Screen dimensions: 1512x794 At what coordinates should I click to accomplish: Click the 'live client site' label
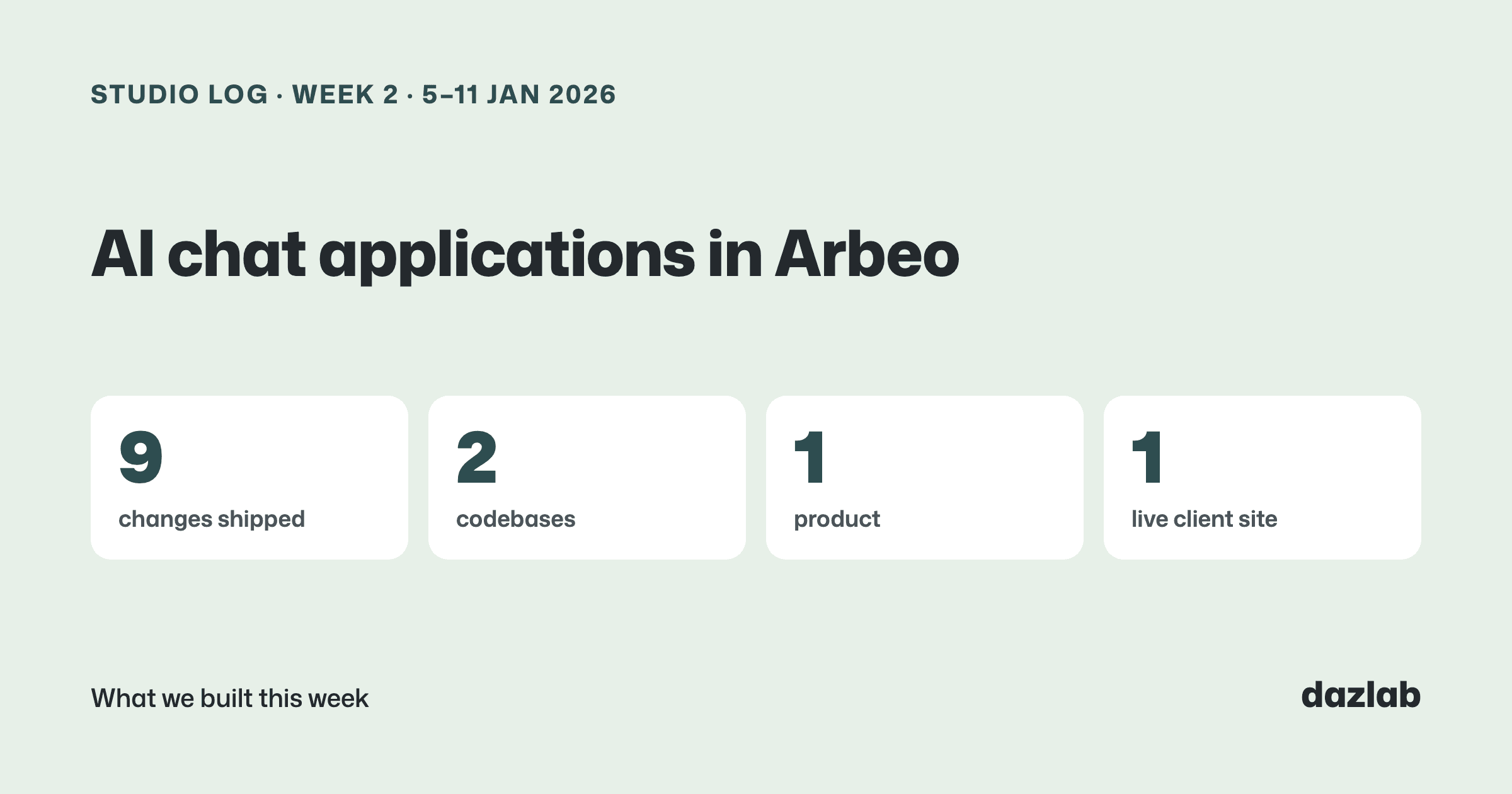[1205, 519]
